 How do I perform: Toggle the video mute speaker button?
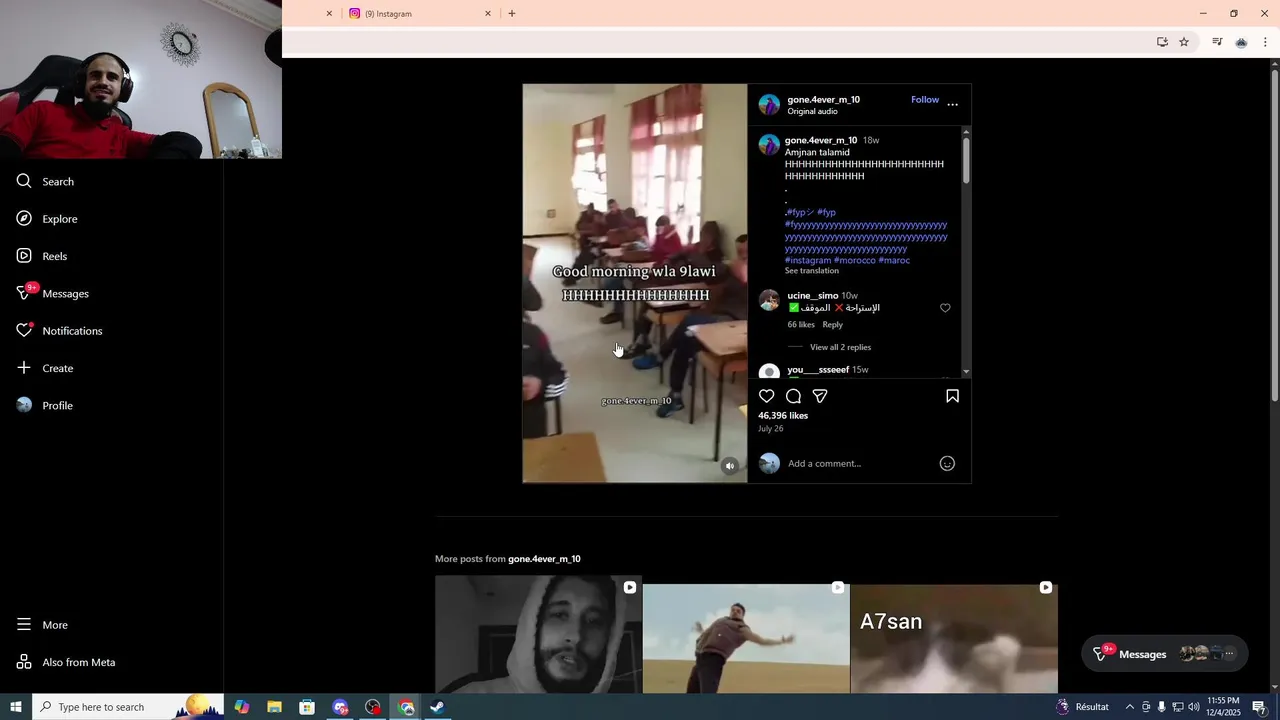(730, 466)
